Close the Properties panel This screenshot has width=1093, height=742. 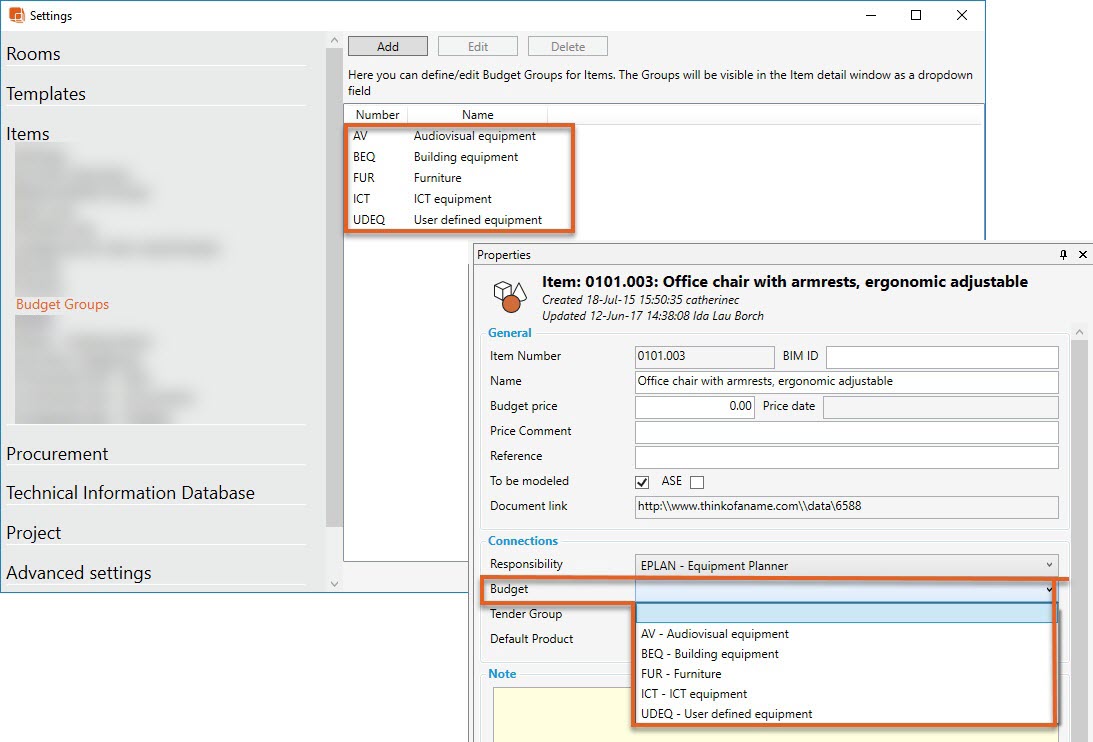point(1082,255)
